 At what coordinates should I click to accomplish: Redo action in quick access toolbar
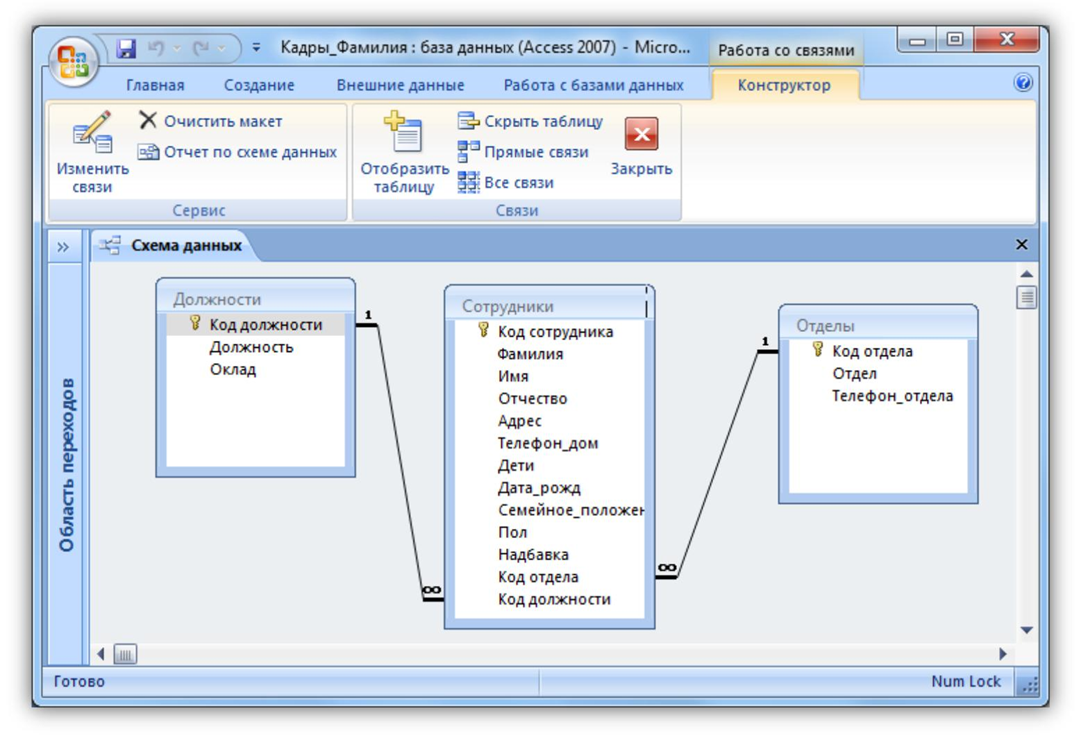pos(201,48)
